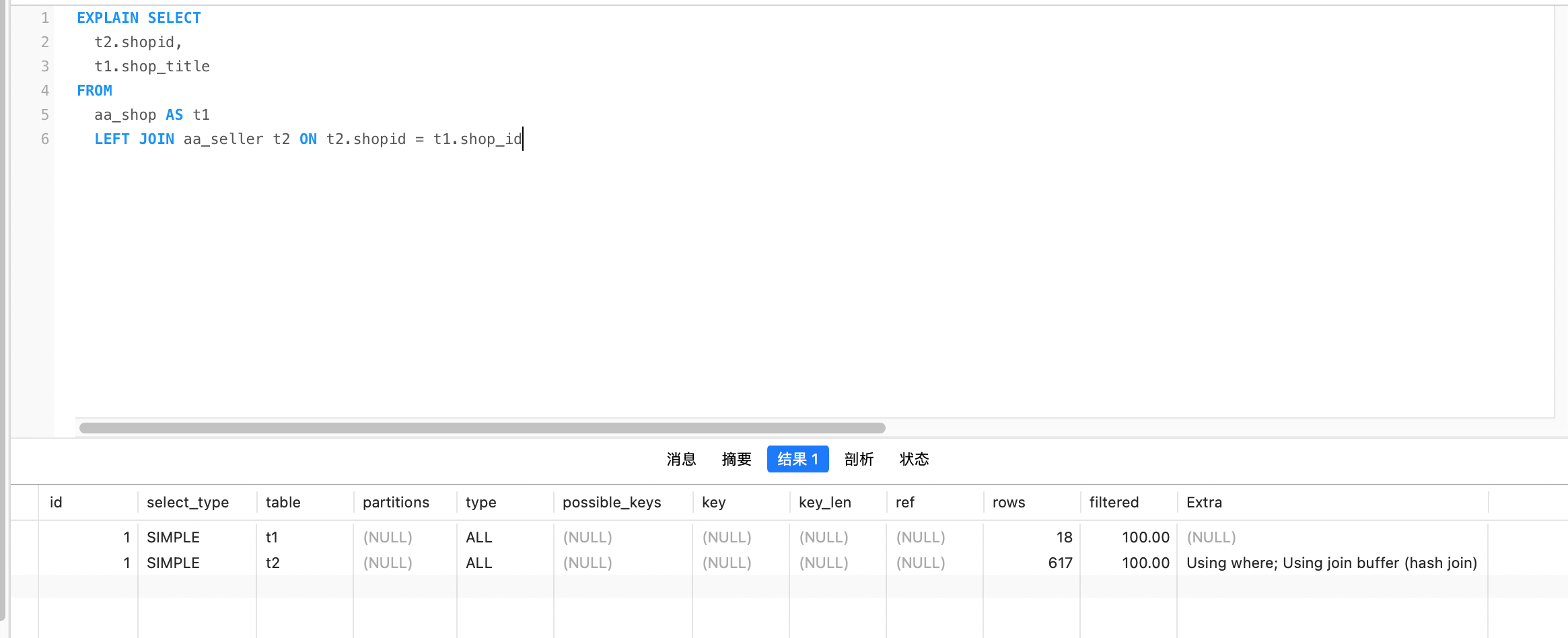Click the select_type column header

[188, 502]
